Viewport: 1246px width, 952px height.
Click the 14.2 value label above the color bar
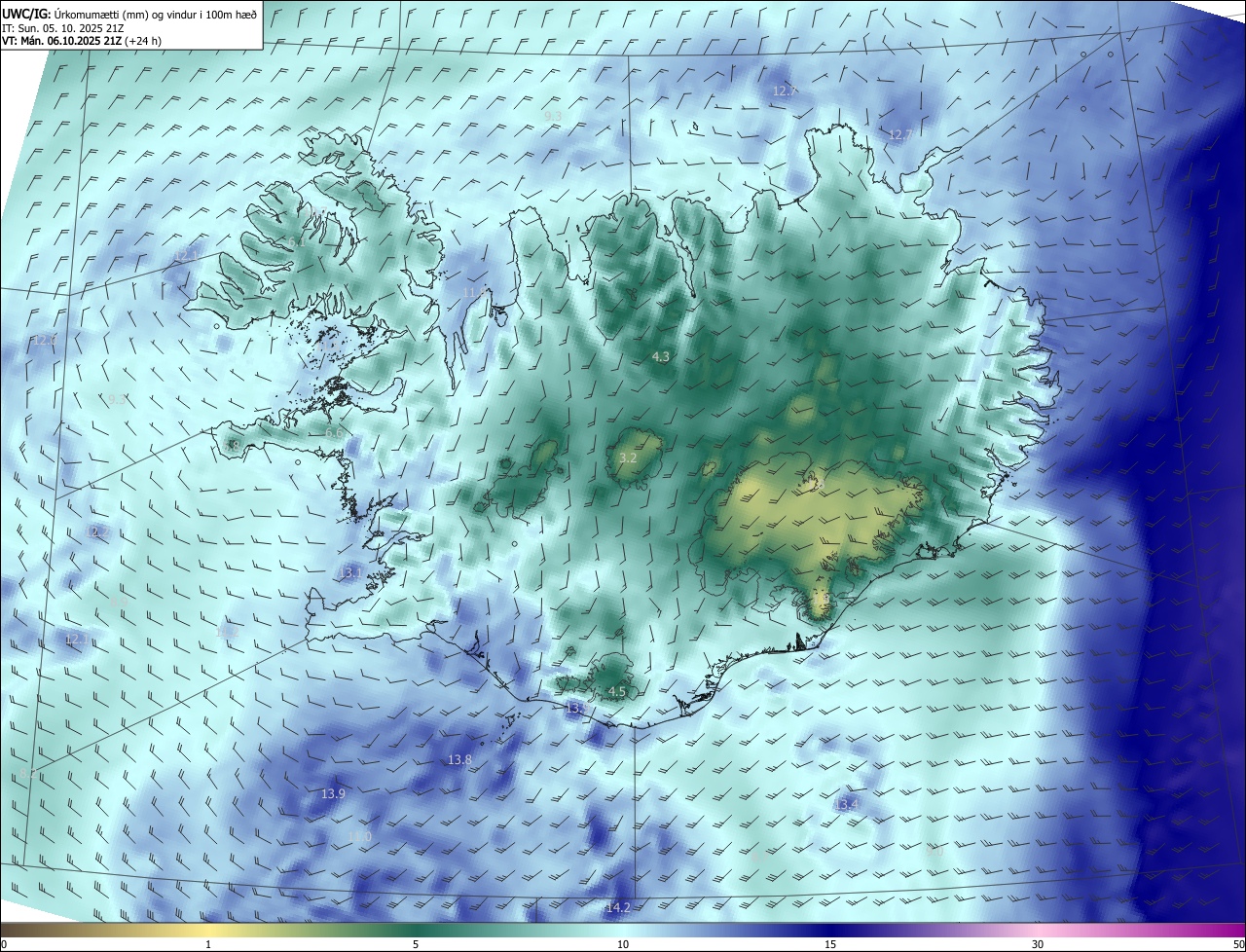pyautogui.click(x=618, y=908)
